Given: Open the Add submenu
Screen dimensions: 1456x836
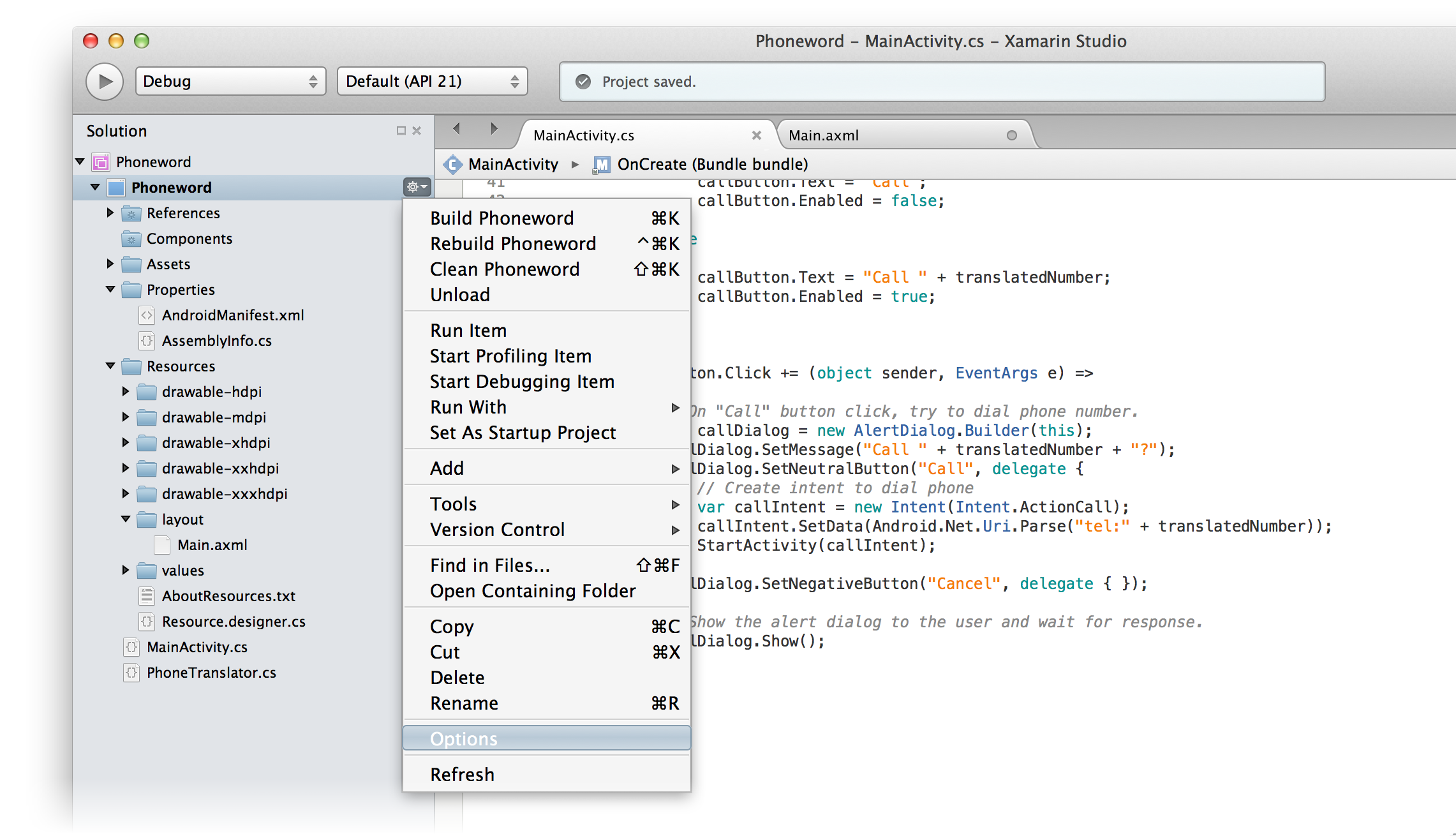Looking at the screenshot, I should (447, 468).
